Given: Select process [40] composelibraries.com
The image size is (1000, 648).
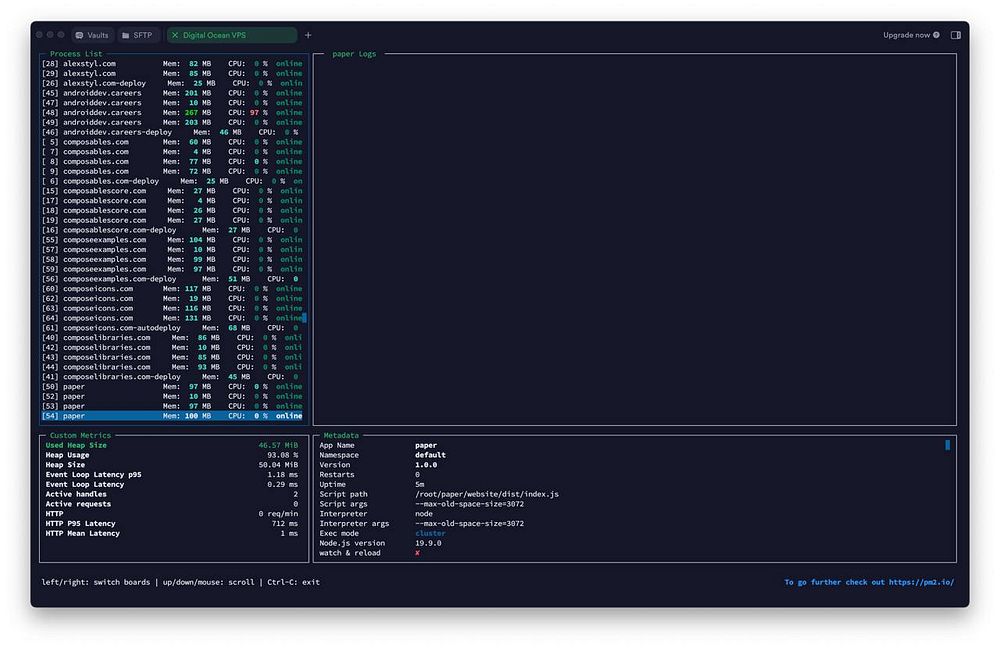Looking at the screenshot, I should pyautogui.click(x=172, y=337).
